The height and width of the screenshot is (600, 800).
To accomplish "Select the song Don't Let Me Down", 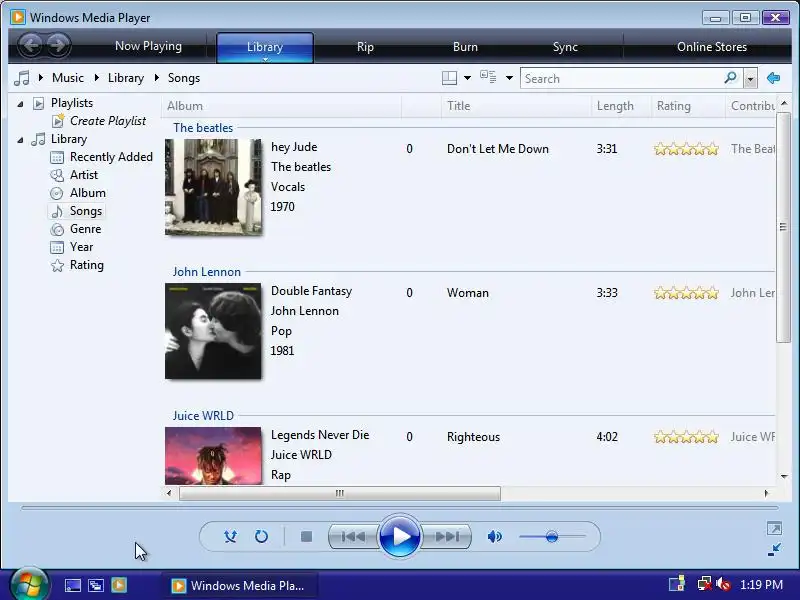I will pos(498,149).
